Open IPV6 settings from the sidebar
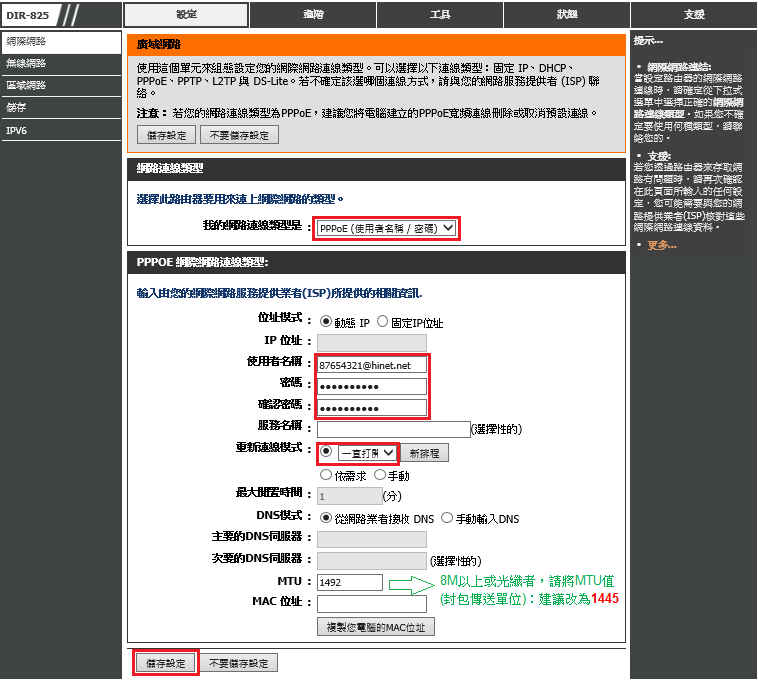758x680 pixels. point(18,129)
